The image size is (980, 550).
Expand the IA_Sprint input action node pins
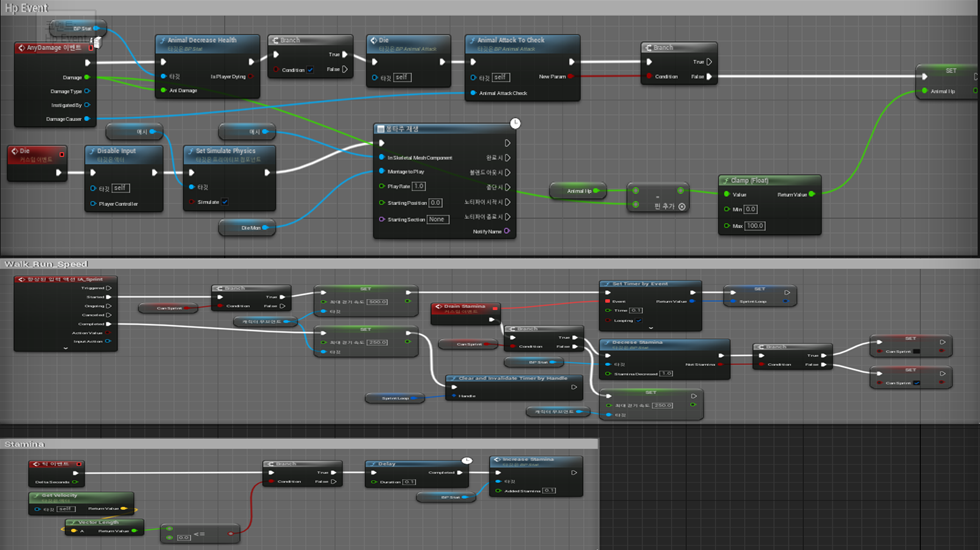pos(66,348)
